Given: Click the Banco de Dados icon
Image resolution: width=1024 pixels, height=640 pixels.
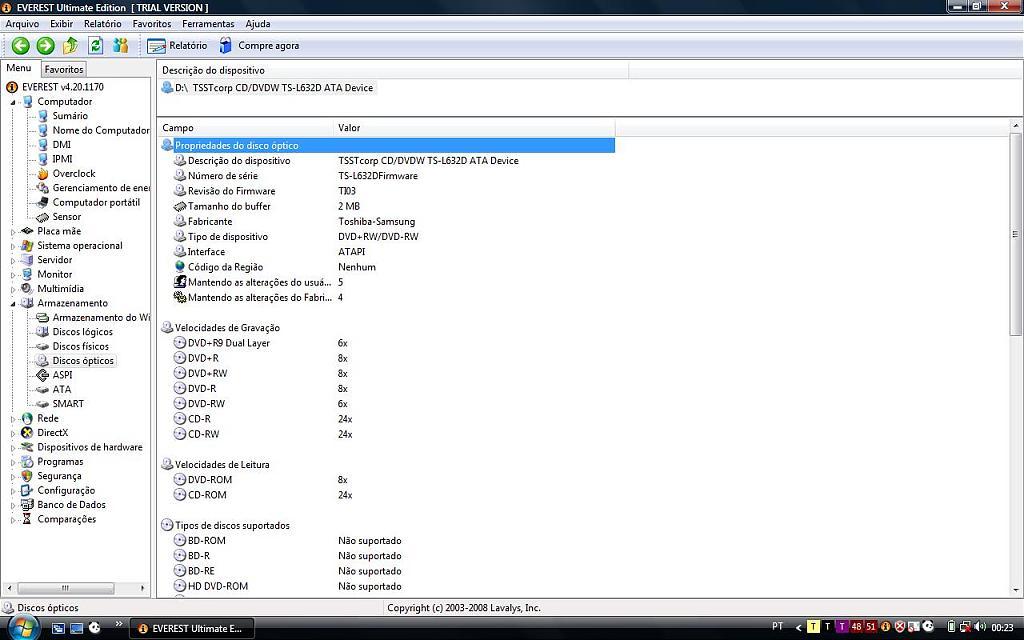Looking at the screenshot, I should (27, 505).
